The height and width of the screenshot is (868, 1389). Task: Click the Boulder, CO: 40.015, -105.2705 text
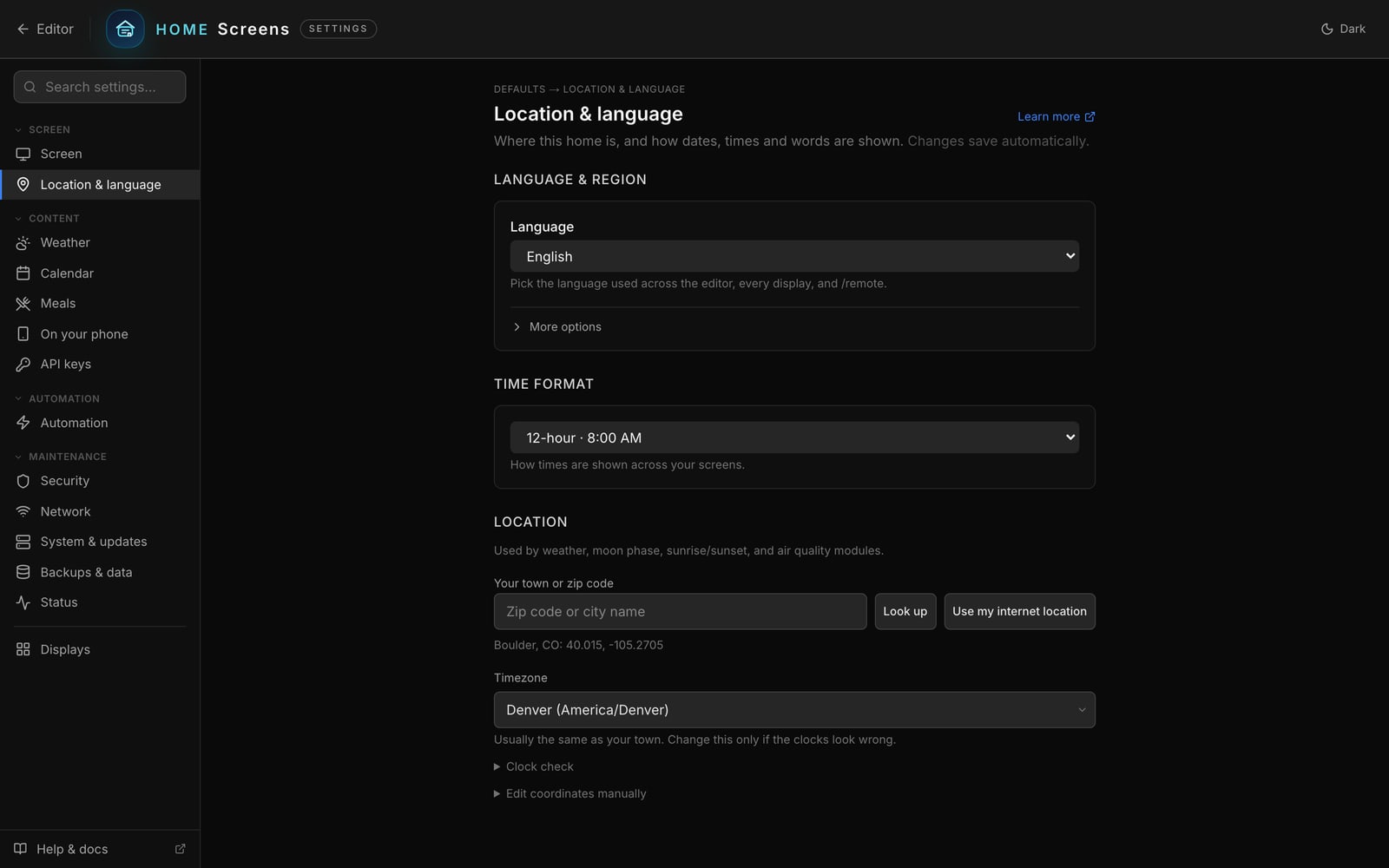tap(578, 645)
